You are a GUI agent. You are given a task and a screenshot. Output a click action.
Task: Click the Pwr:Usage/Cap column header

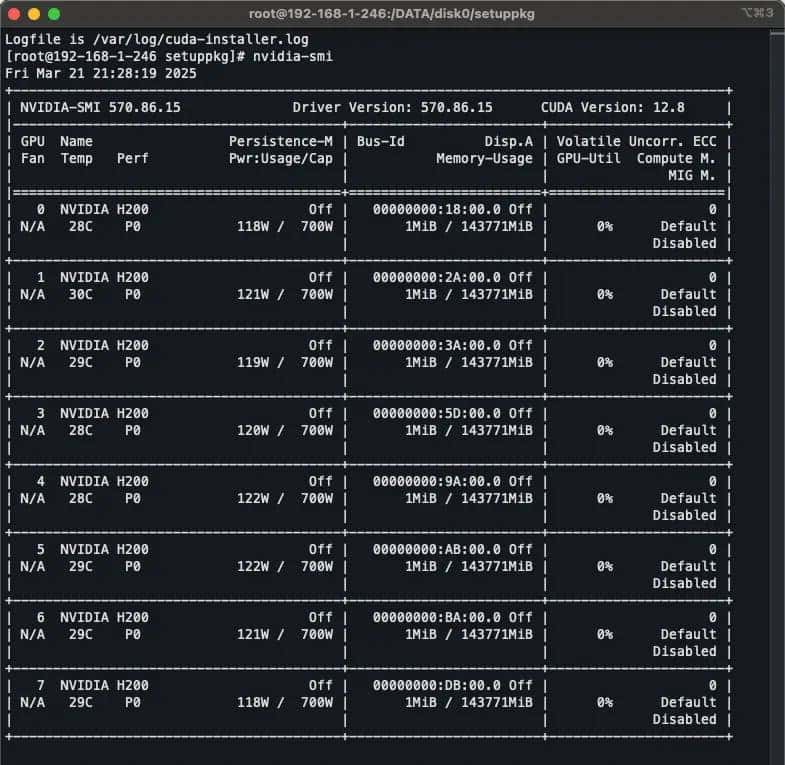click(x=281, y=158)
